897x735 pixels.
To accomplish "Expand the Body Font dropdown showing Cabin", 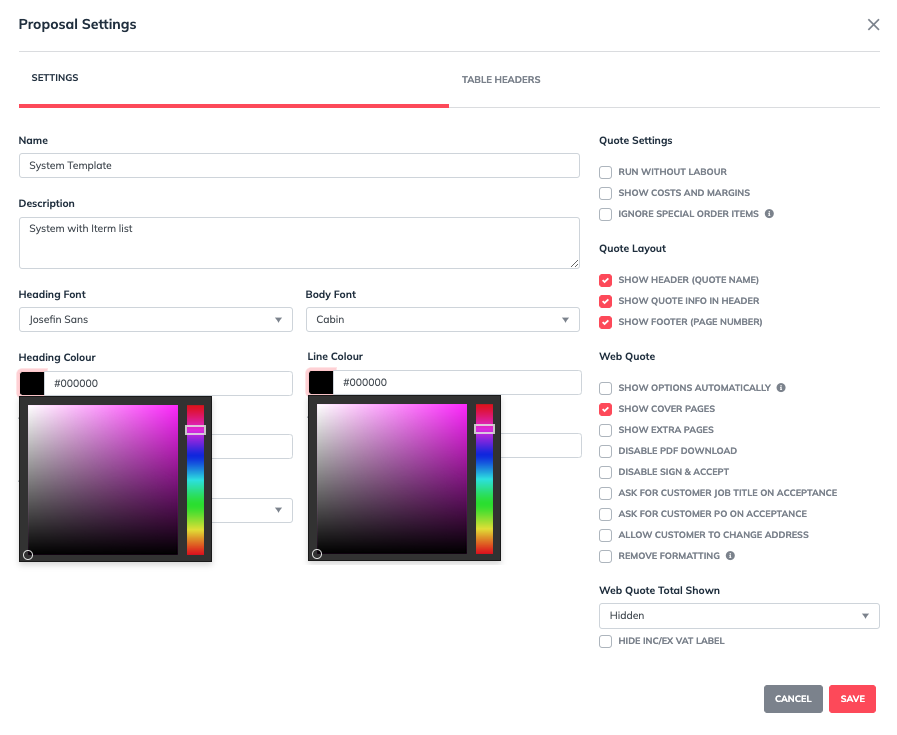I will [x=442, y=320].
